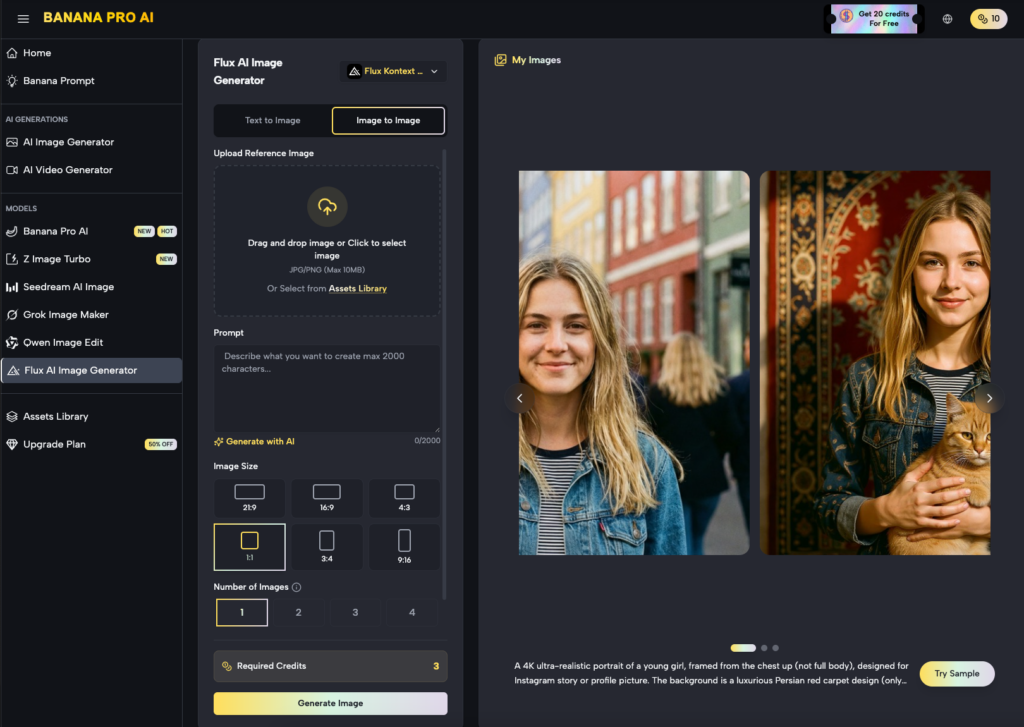Open Seedream AI Image model in sidebar
Image resolution: width=1024 pixels, height=727 pixels.
tap(68, 287)
